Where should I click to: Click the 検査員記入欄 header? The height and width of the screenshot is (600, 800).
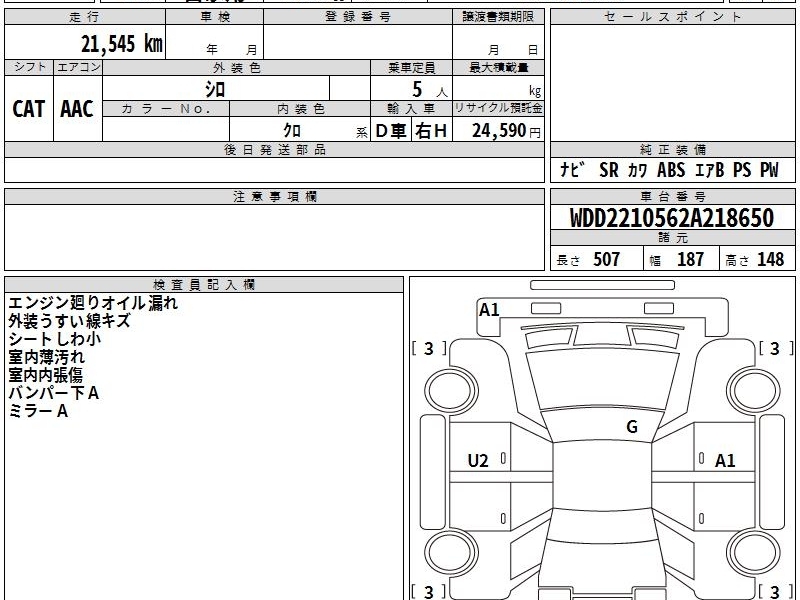click(204, 285)
